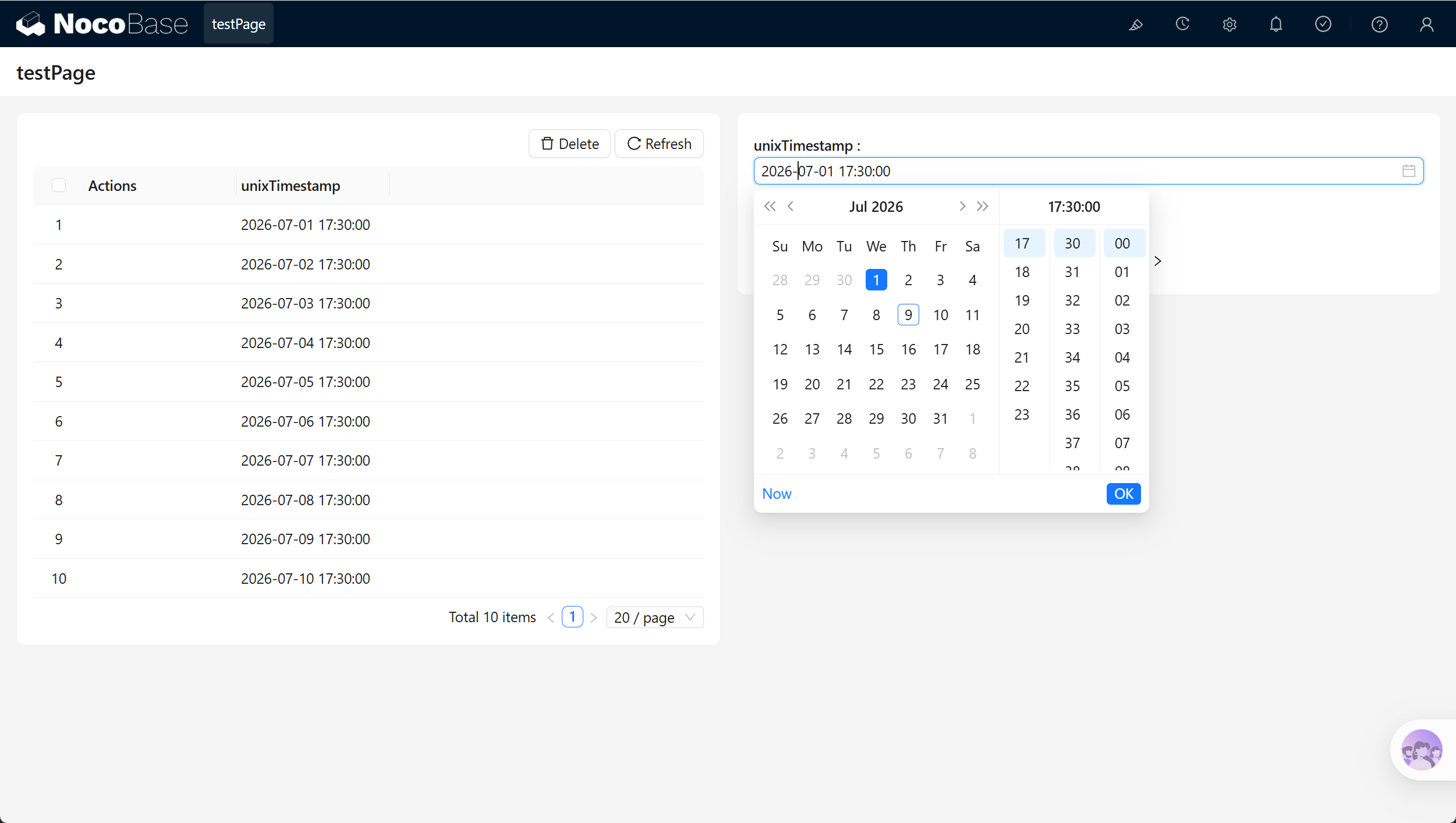Open the AI assistant avatar bubble
The image size is (1456, 823).
1421,750
